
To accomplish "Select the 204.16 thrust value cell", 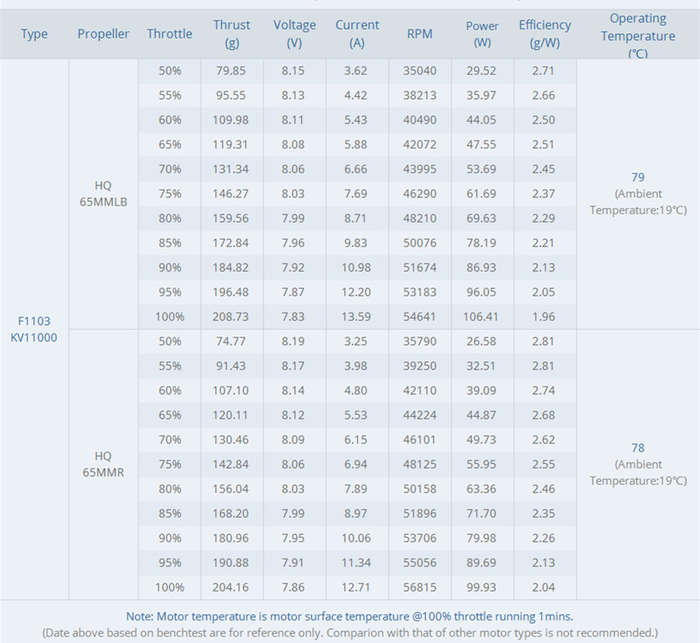I will (230, 587).
